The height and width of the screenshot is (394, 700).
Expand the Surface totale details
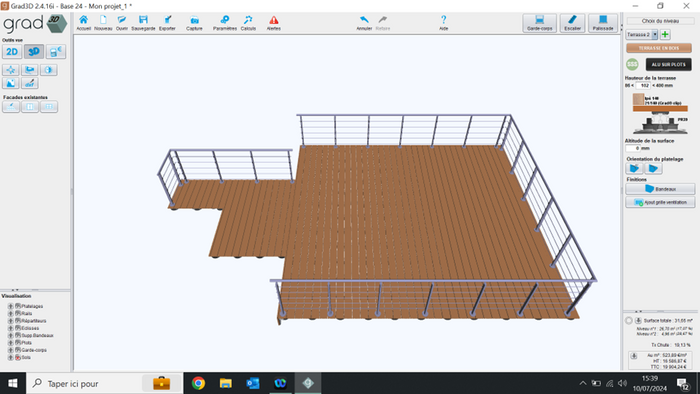coord(638,320)
